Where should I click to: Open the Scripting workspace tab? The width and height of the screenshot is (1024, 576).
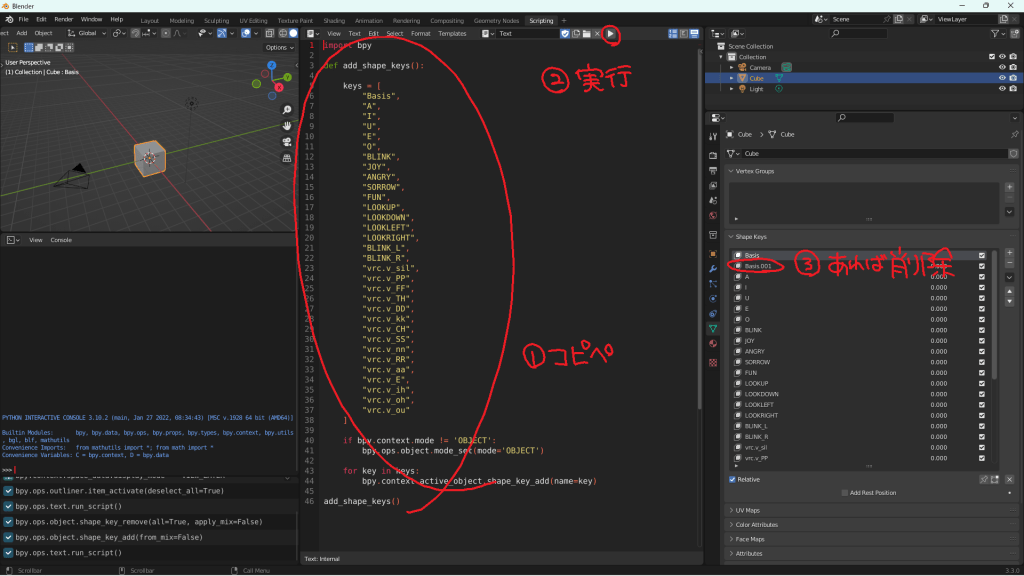pos(540,19)
